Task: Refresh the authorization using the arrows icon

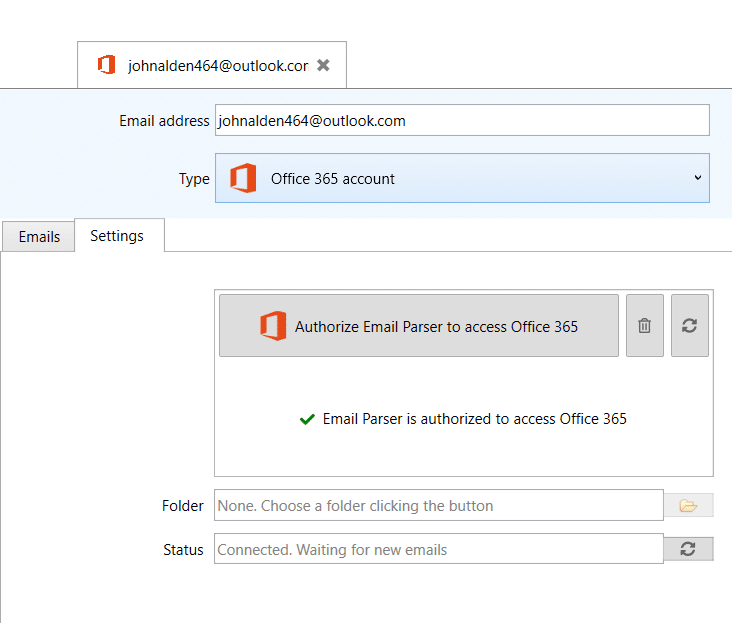Action: tap(690, 325)
